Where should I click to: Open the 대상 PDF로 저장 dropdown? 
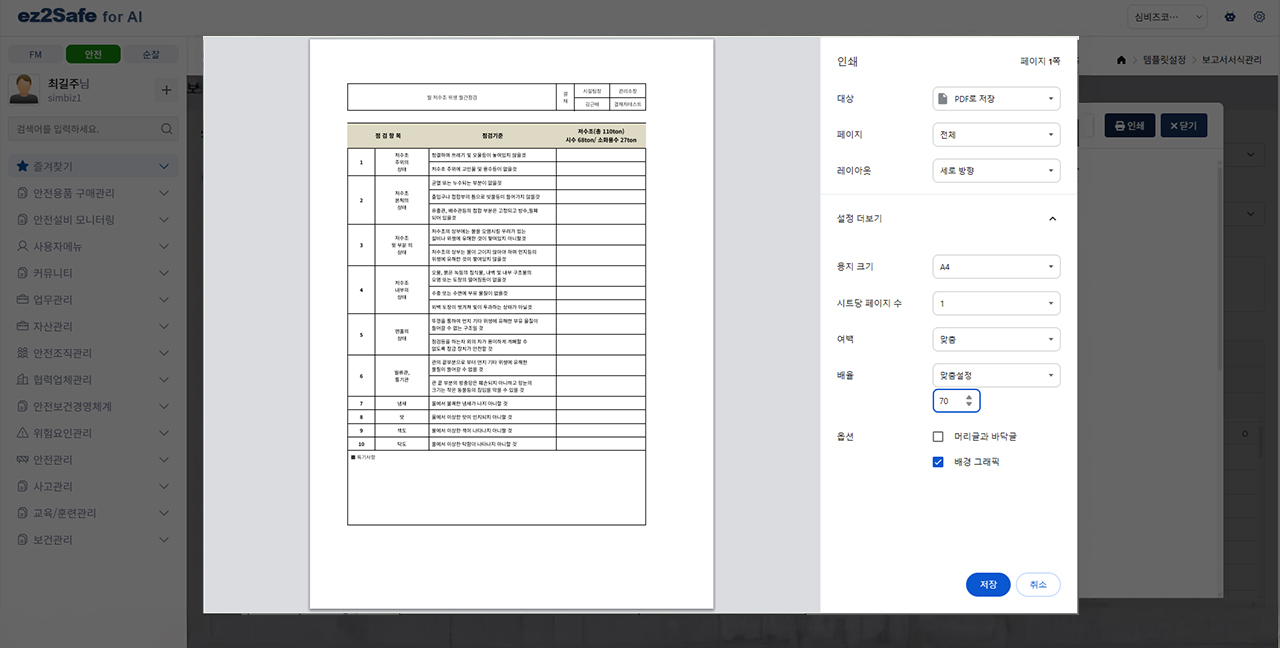[x=996, y=99]
